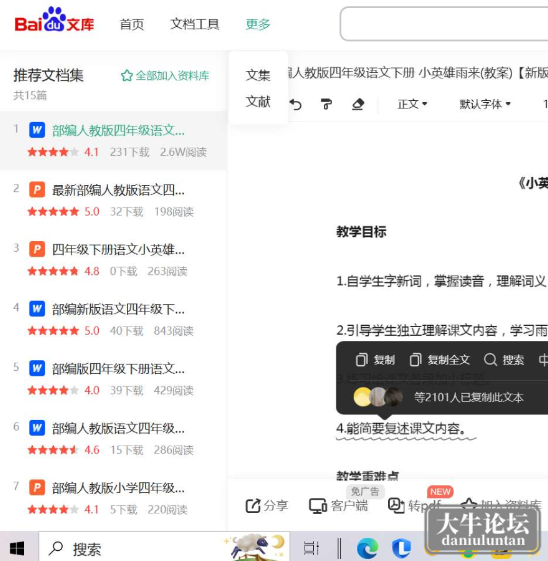Click the 客户端 monitor icon

pos(318,506)
